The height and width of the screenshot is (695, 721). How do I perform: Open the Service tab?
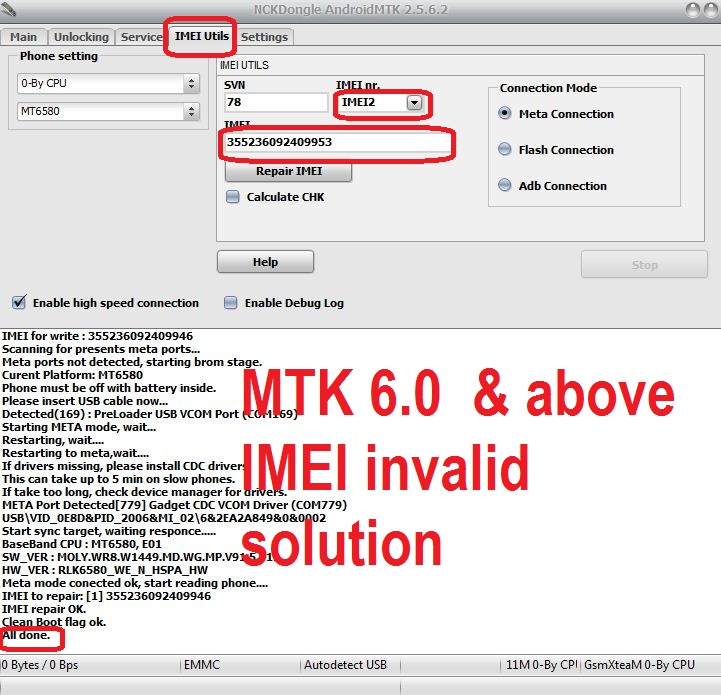pos(141,37)
